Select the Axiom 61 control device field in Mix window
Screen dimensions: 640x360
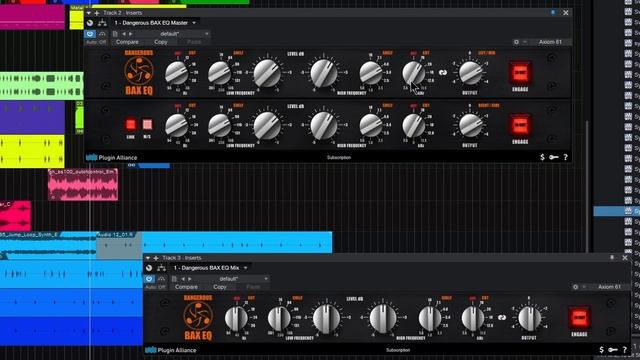coord(609,287)
